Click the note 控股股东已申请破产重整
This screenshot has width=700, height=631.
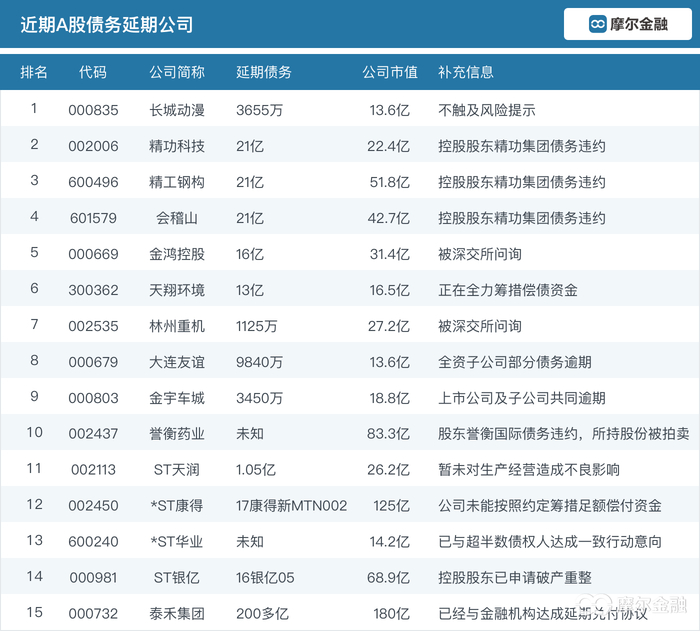coord(515,578)
